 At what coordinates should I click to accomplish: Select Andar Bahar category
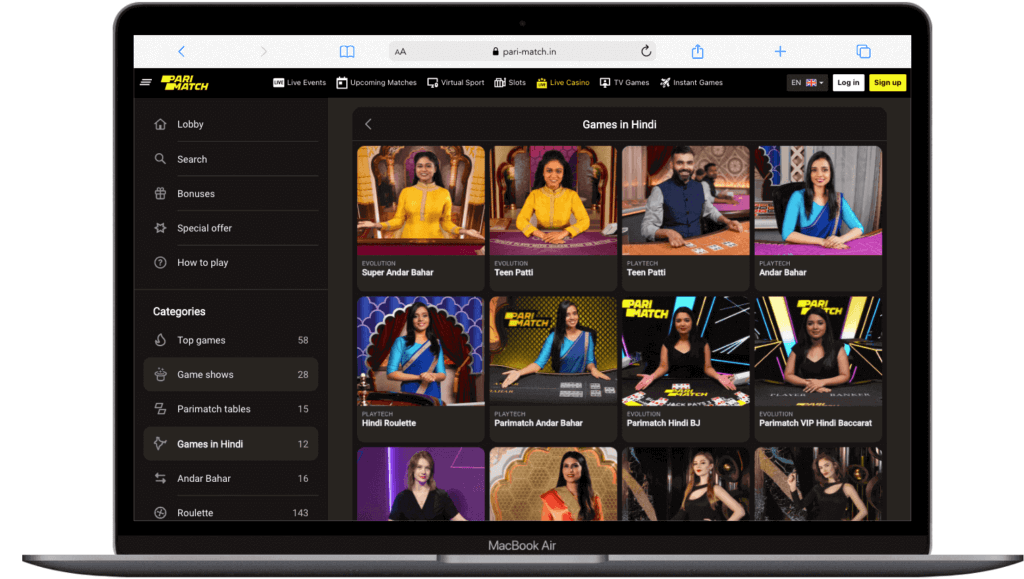pos(231,478)
